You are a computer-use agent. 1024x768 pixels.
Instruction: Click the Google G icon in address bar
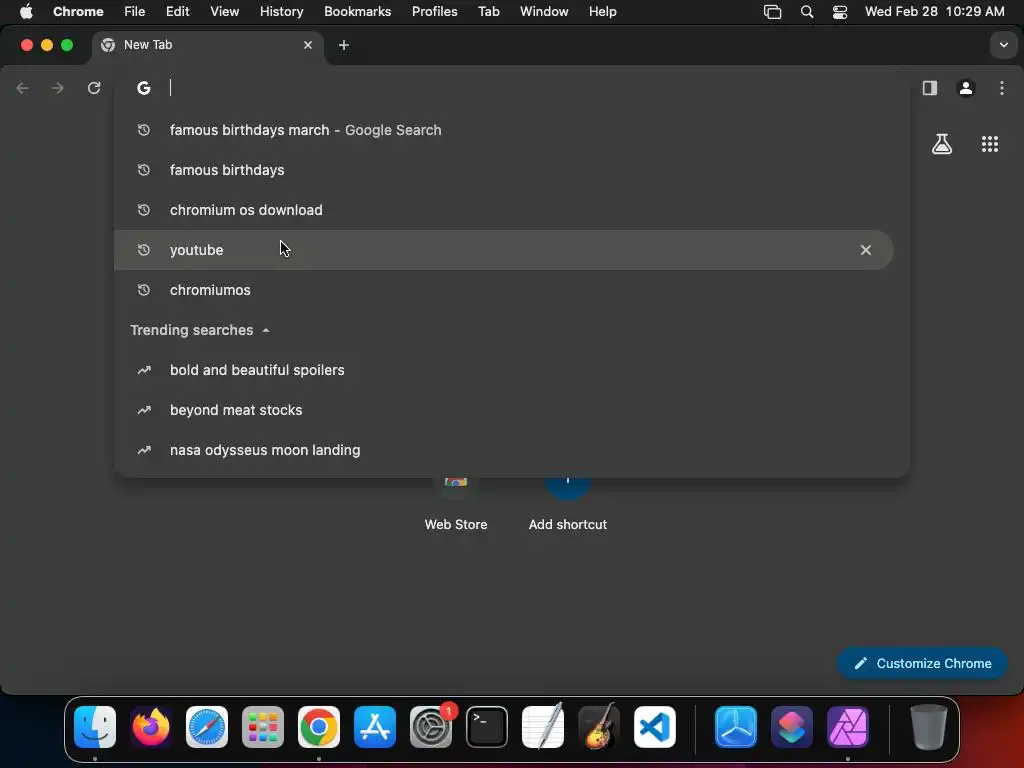click(144, 88)
